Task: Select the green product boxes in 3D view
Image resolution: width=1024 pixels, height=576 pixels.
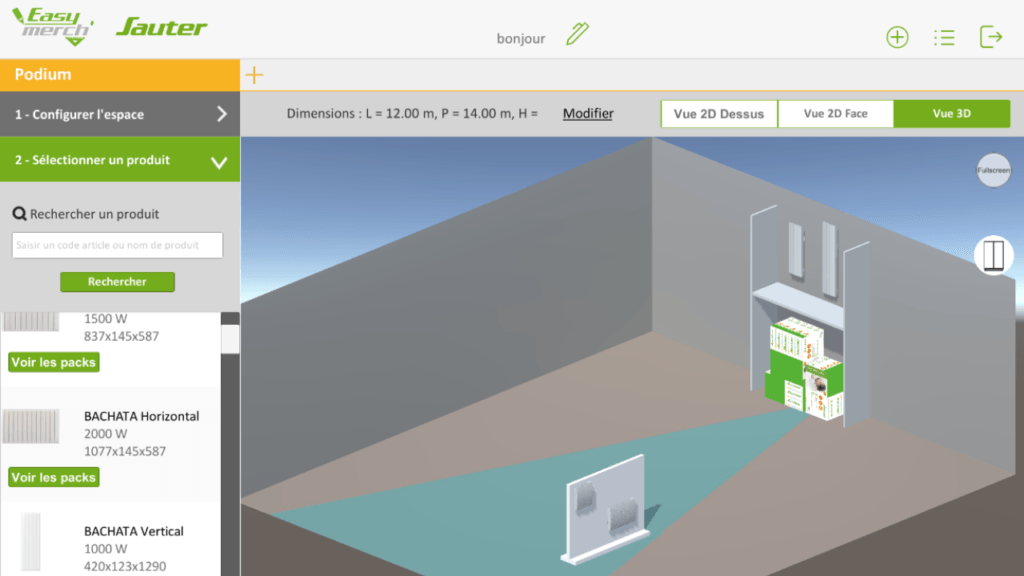Action: [x=805, y=367]
